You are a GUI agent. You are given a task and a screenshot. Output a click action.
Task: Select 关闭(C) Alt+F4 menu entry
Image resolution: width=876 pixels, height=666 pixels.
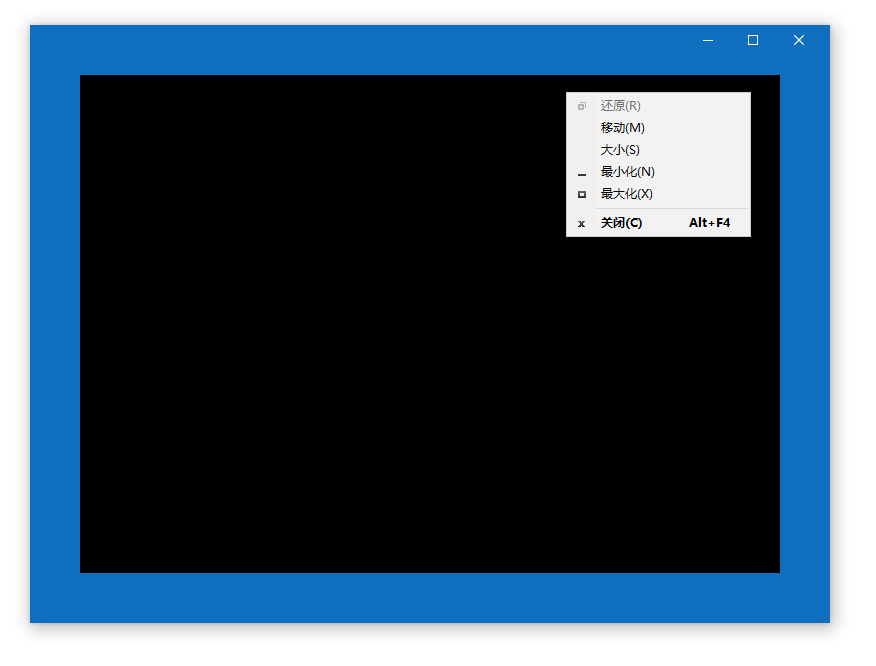[658, 223]
